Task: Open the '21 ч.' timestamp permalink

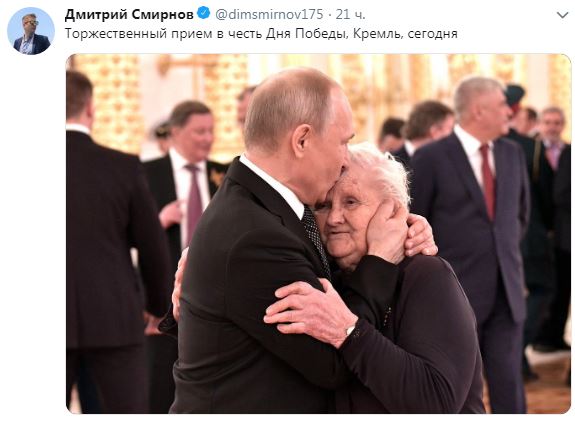Action: coord(351,15)
